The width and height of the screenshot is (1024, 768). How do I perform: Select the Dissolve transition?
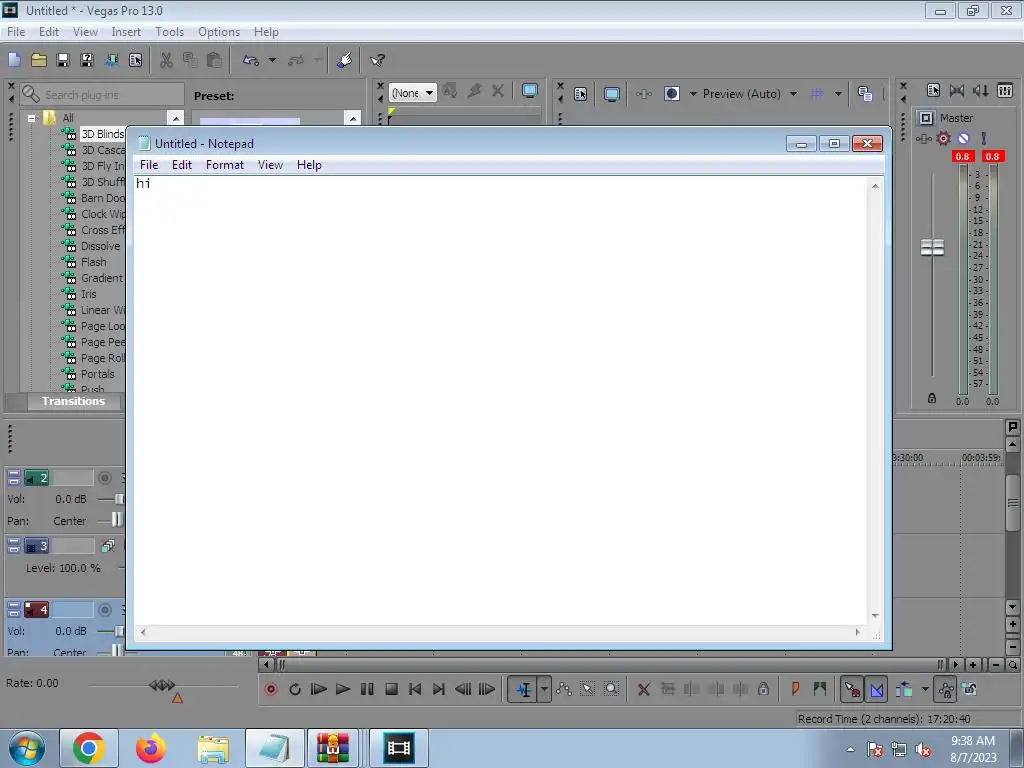[x=101, y=246]
